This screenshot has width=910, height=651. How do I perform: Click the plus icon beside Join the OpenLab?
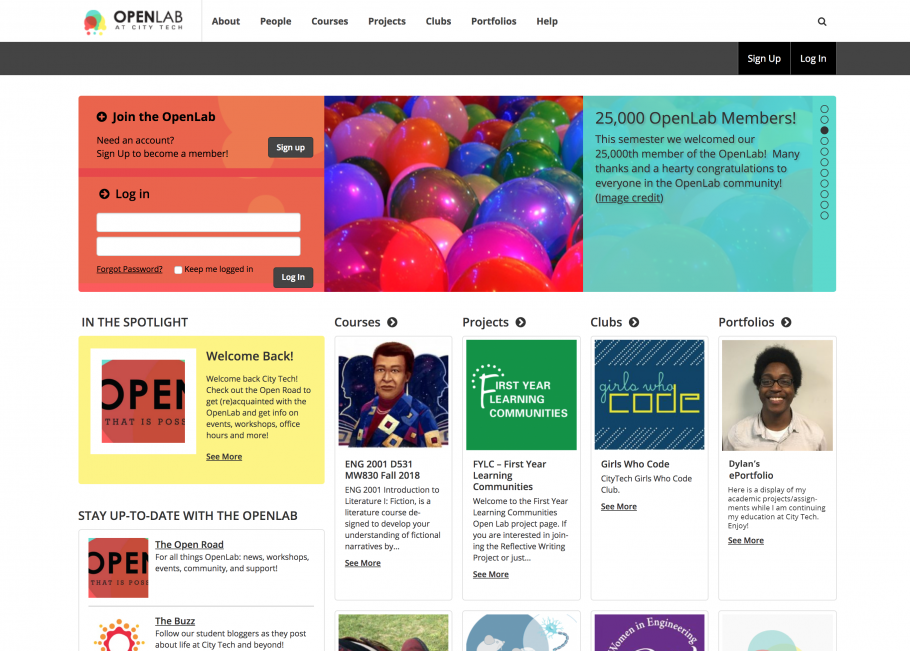coord(102,117)
